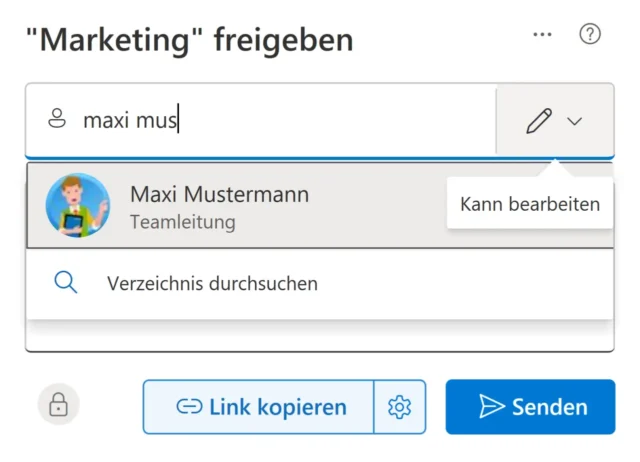Expand the permission chevron dropdown arrow
Screen dimensions: 640x462
click(574, 122)
